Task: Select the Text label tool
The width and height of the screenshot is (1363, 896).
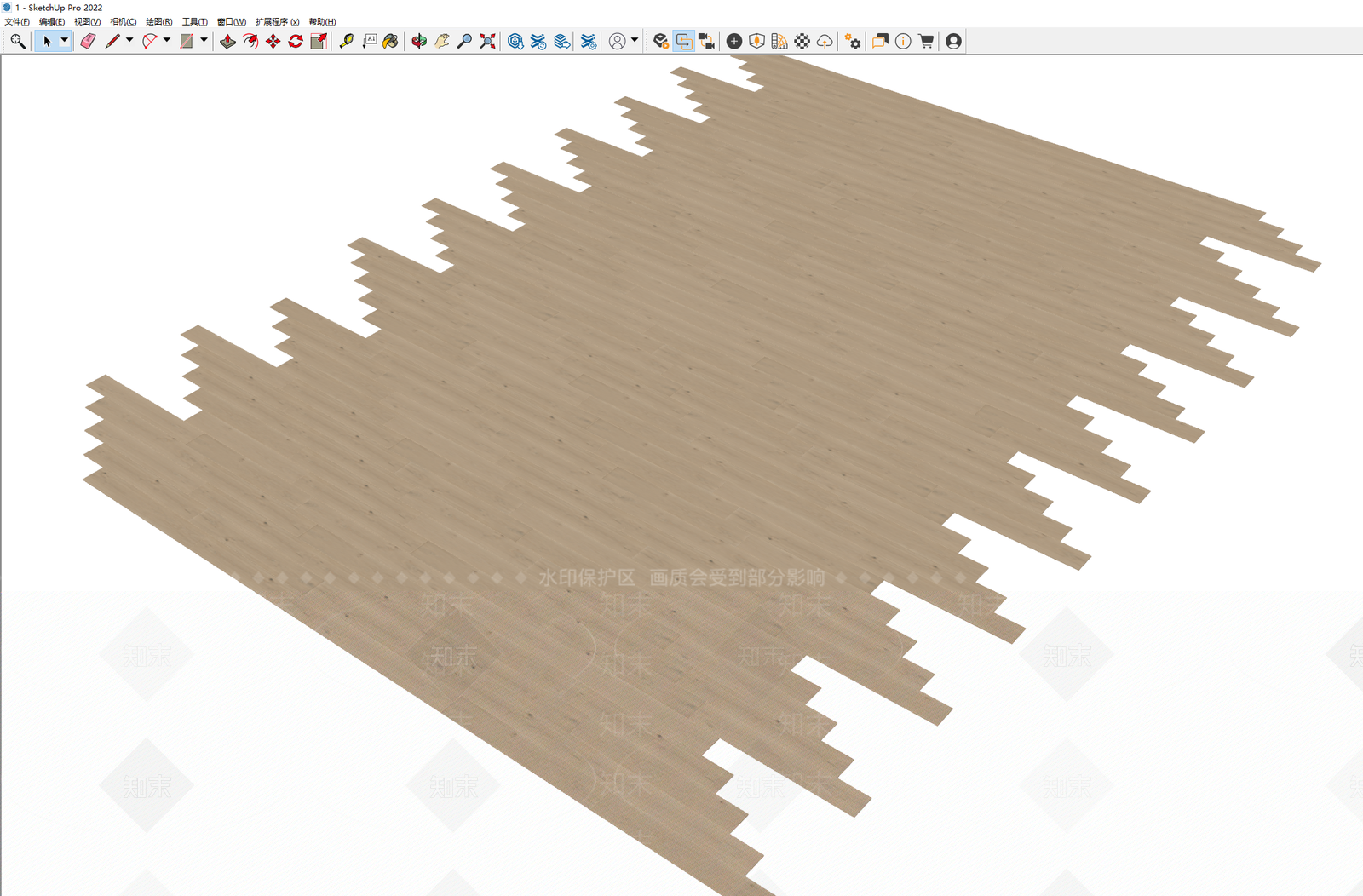Action: [x=369, y=41]
